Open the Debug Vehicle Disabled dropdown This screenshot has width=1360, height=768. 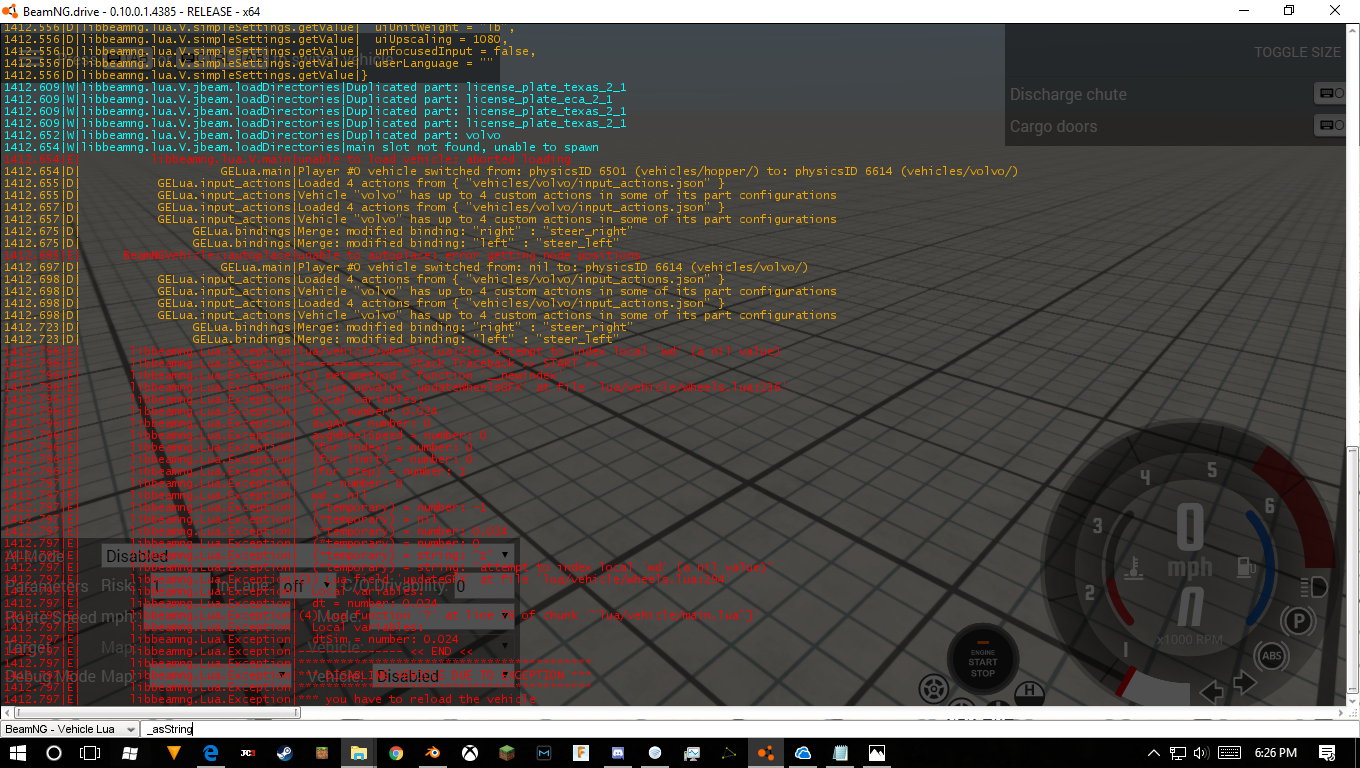(446, 676)
